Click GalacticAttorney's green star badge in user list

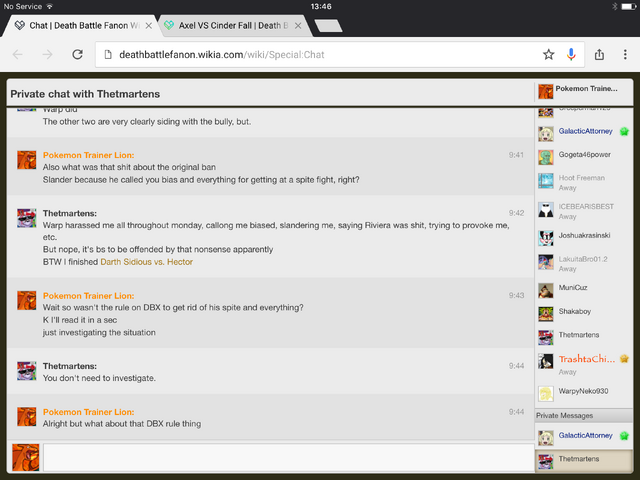click(x=624, y=131)
